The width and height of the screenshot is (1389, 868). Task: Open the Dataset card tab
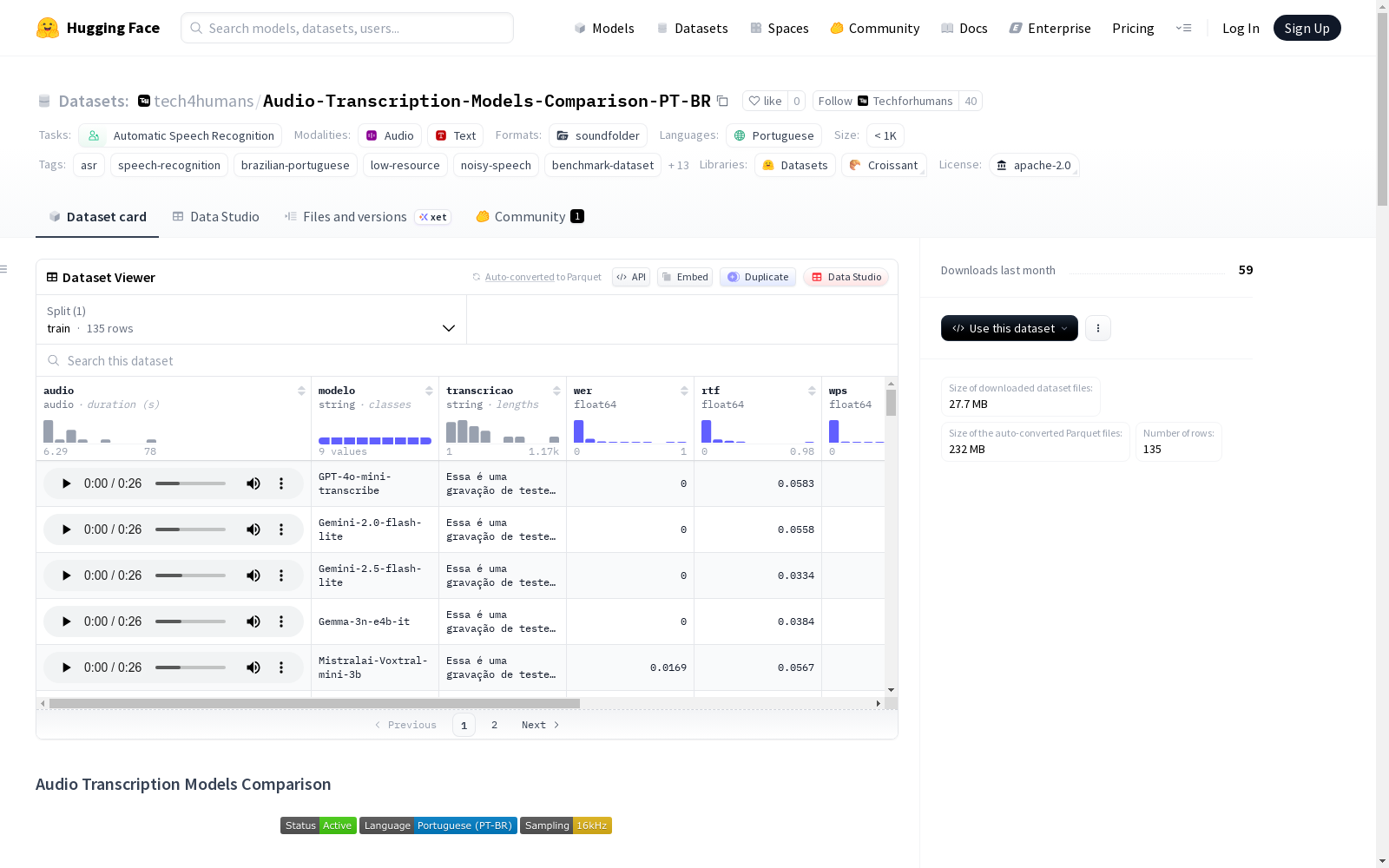tap(97, 217)
